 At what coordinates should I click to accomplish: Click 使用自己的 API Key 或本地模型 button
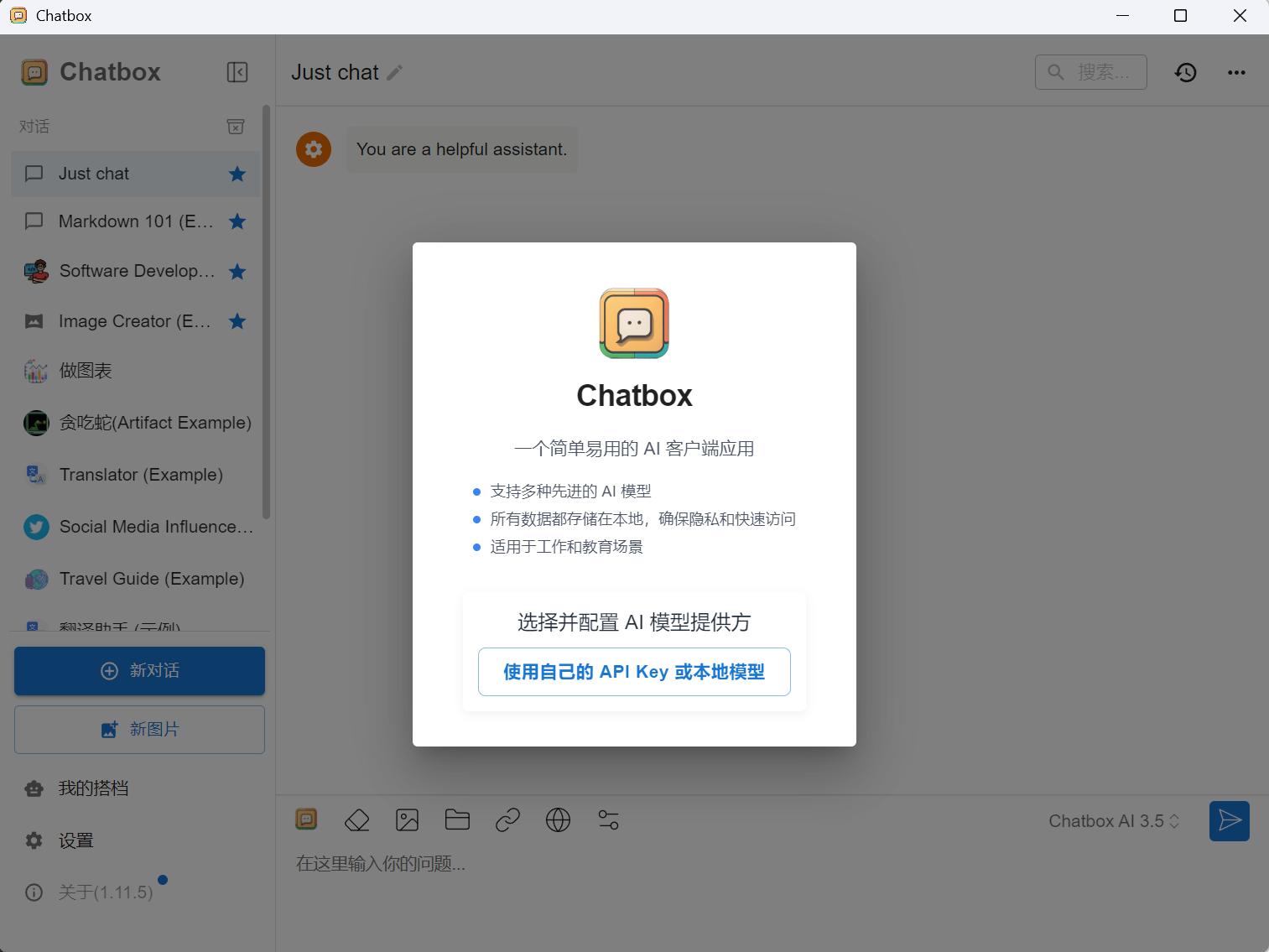click(634, 672)
